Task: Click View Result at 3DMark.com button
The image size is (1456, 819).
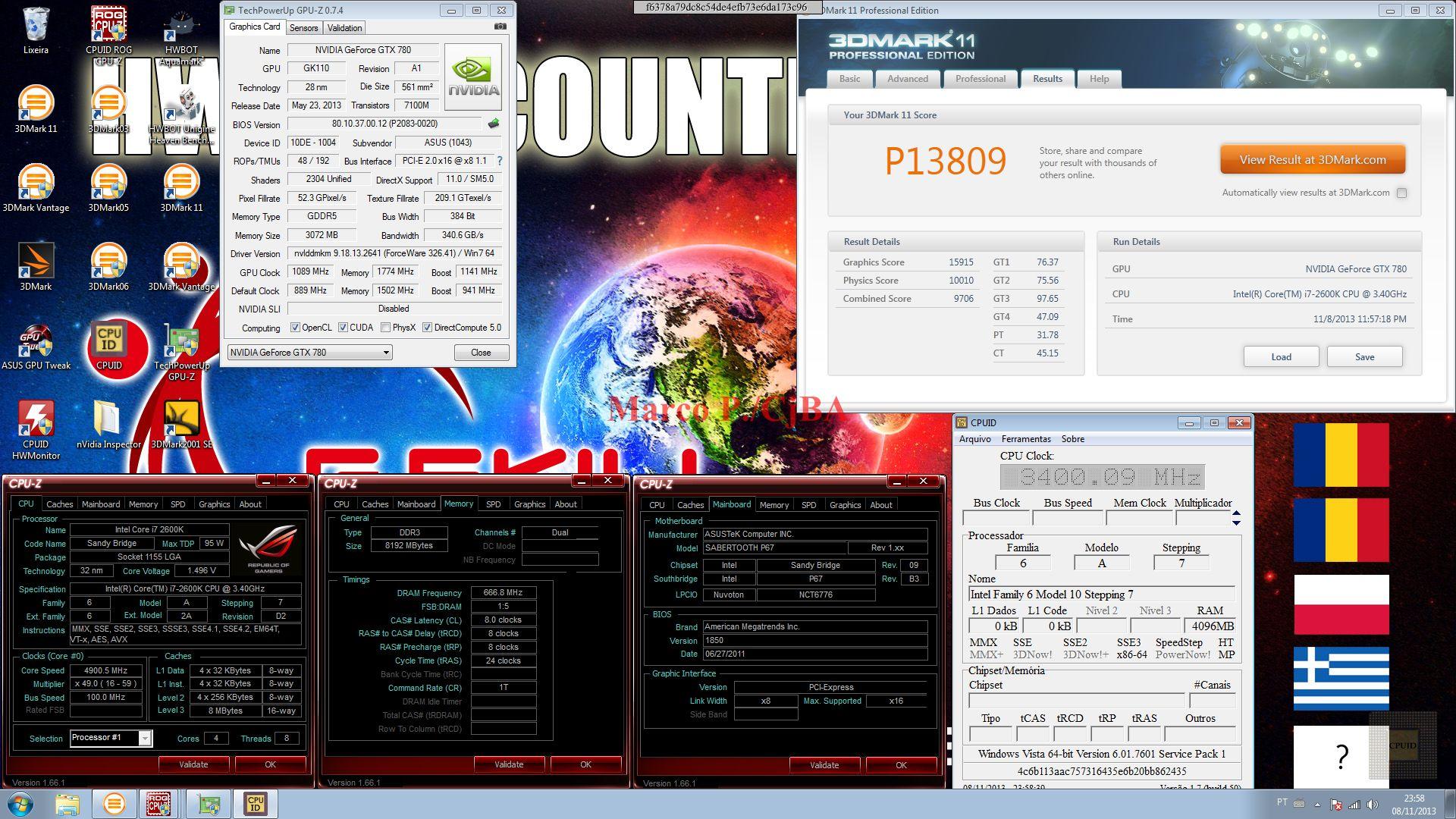Action: pyautogui.click(x=1312, y=160)
